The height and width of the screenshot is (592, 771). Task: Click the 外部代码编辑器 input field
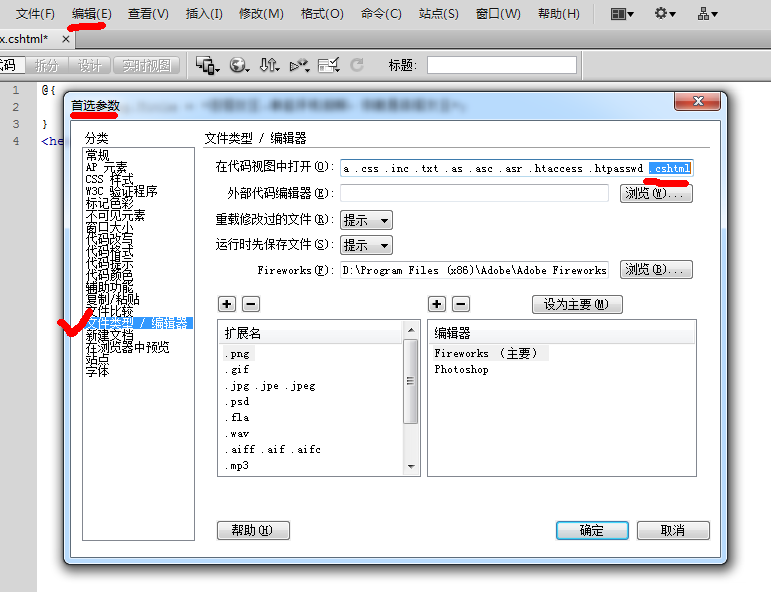tap(474, 193)
